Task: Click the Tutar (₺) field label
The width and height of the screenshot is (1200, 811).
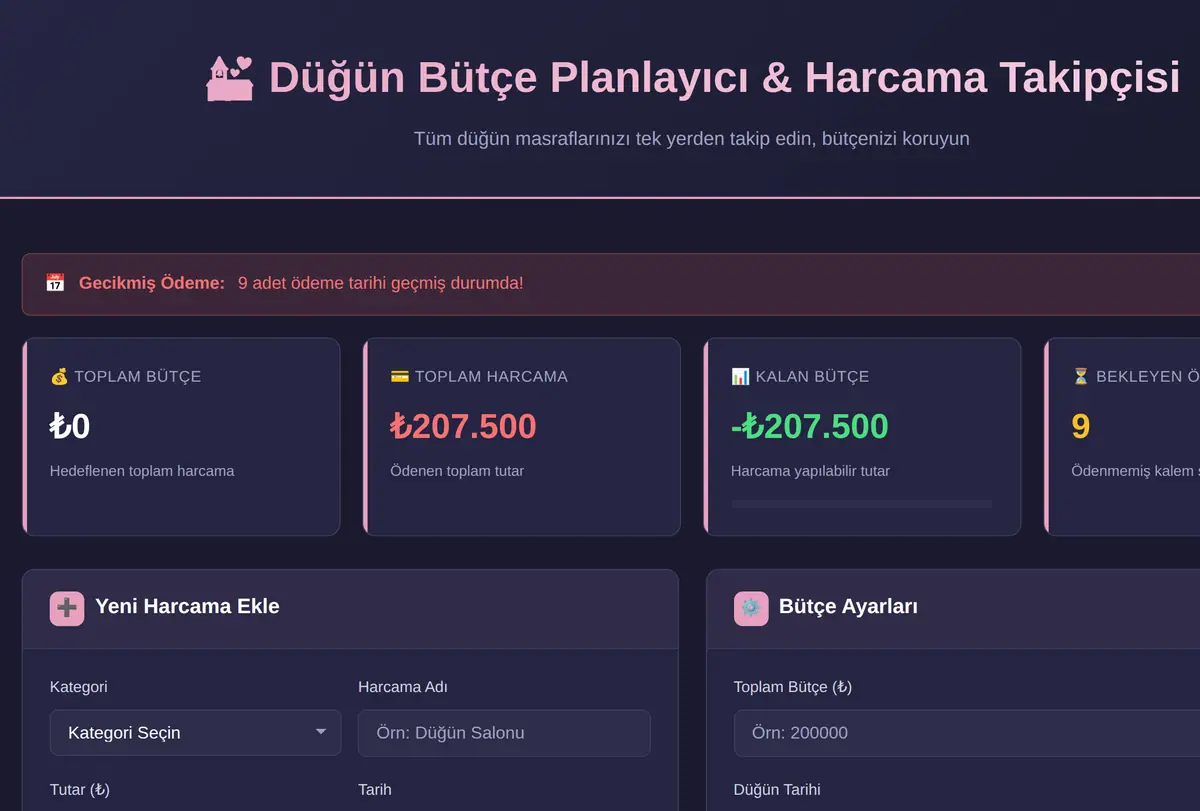Action: coord(80,790)
